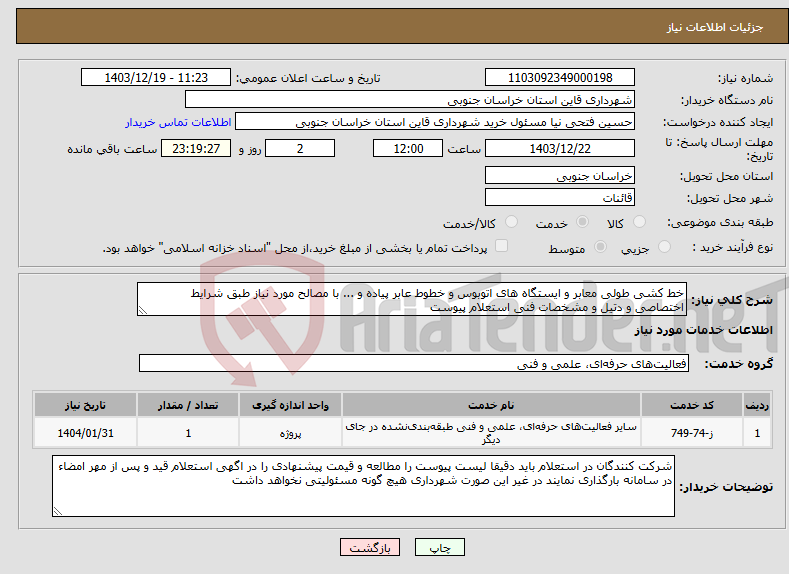The height and width of the screenshot is (574, 789).
Task: Click the اطلاعات خدمات مورد نیاز section heading
Action: coord(703,330)
